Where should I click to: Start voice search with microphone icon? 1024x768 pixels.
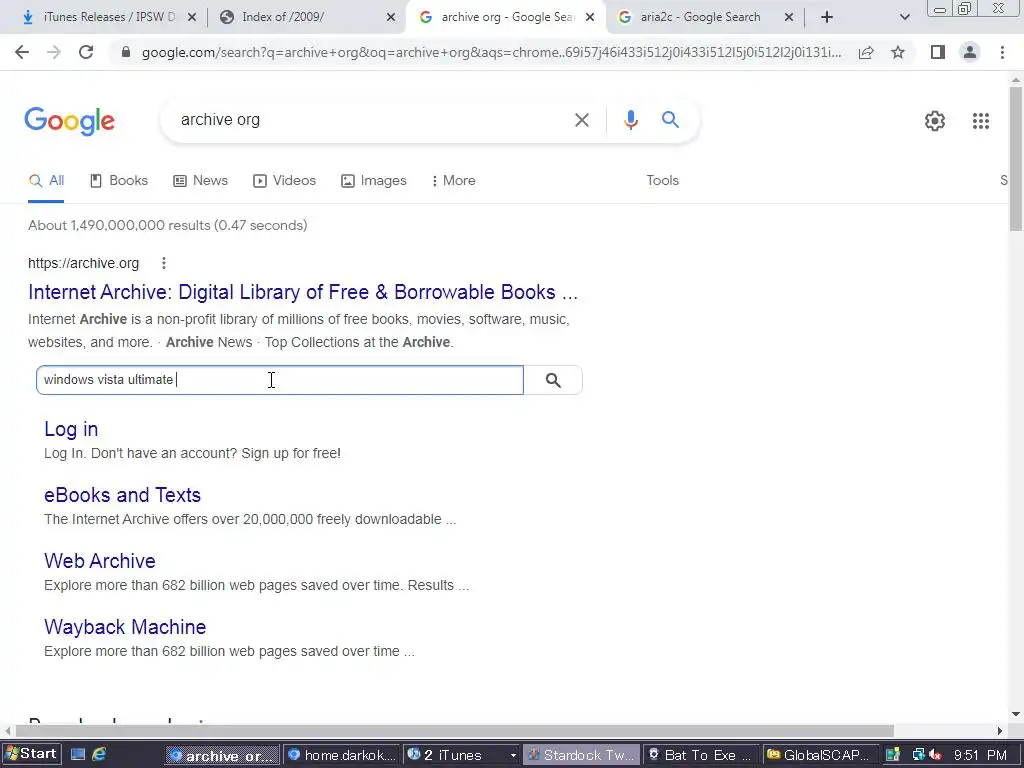pyautogui.click(x=630, y=120)
